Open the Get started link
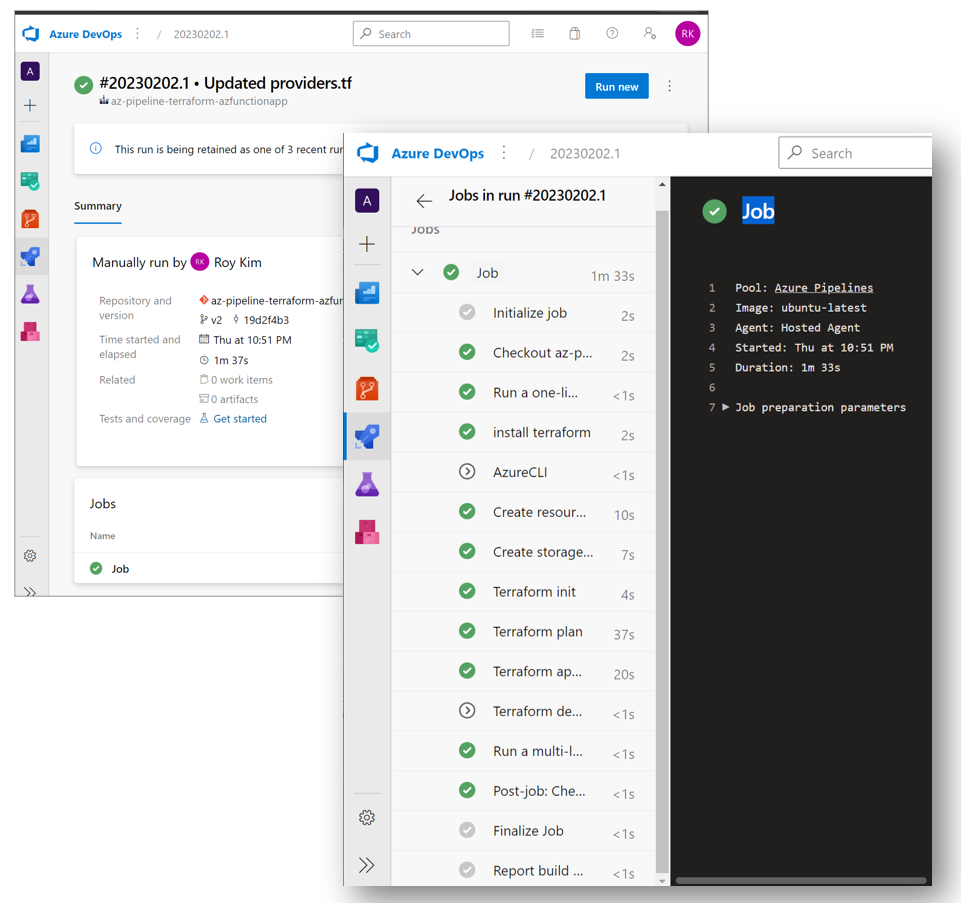This screenshot has width=961, height=903. click(240, 419)
